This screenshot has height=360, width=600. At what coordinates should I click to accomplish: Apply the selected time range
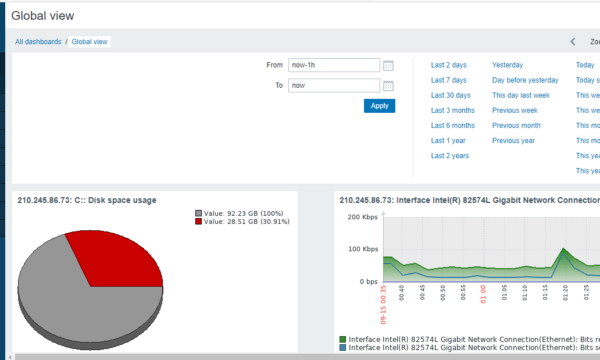click(x=379, y=106)
